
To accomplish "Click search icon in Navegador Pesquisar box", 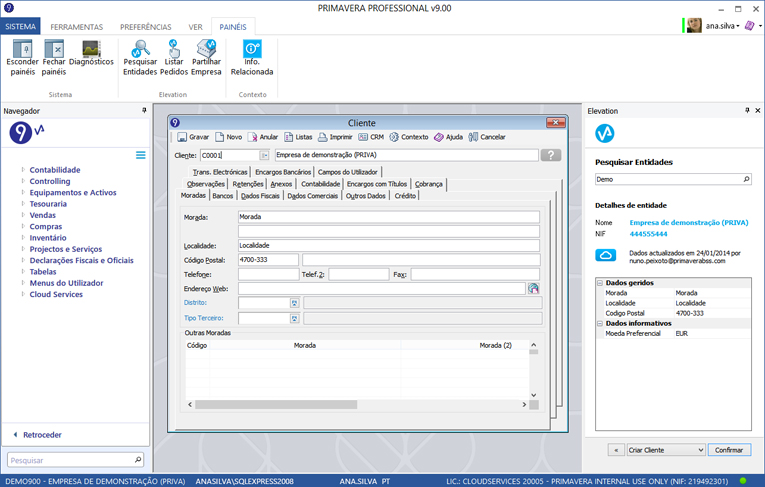I will point(138,460).
